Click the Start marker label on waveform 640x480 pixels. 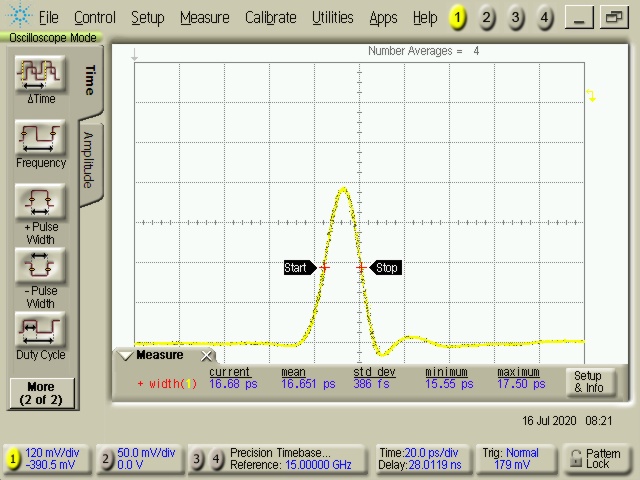tap(297, 267)
